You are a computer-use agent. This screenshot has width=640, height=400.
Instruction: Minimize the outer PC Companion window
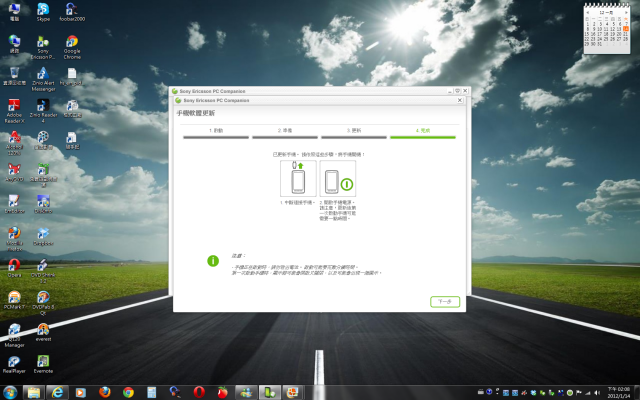tap(449, 91)
